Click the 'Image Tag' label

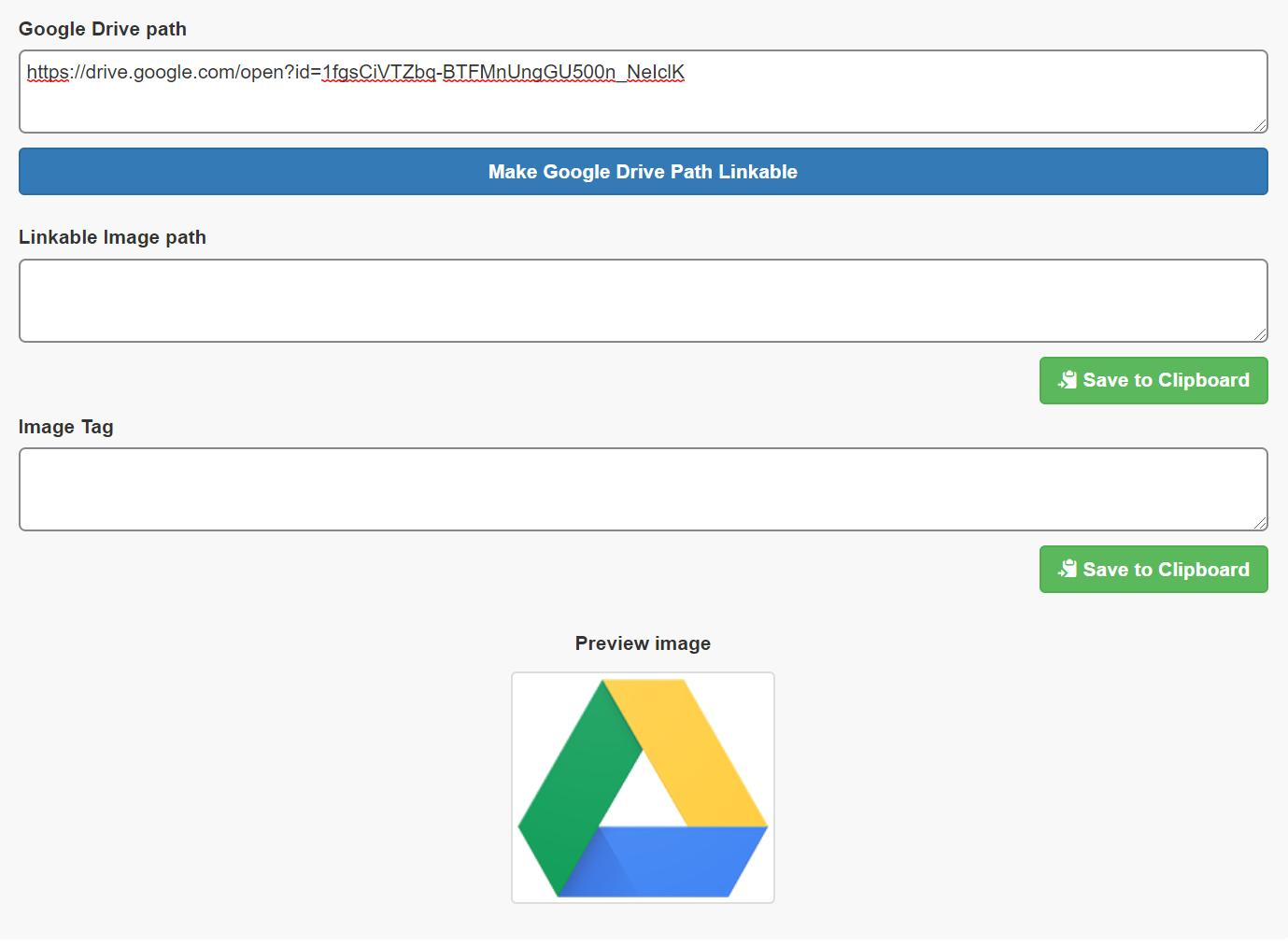[66, 427]
